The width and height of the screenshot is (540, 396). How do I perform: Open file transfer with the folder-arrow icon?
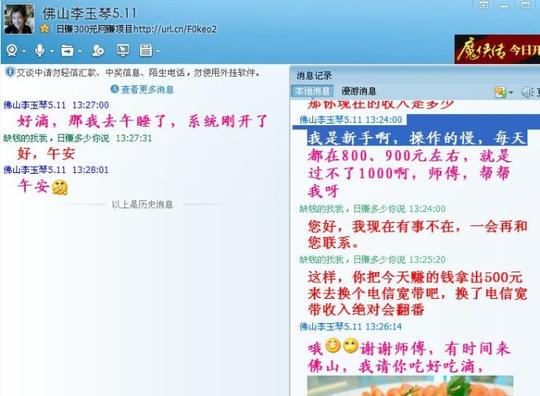pos(67,50)
